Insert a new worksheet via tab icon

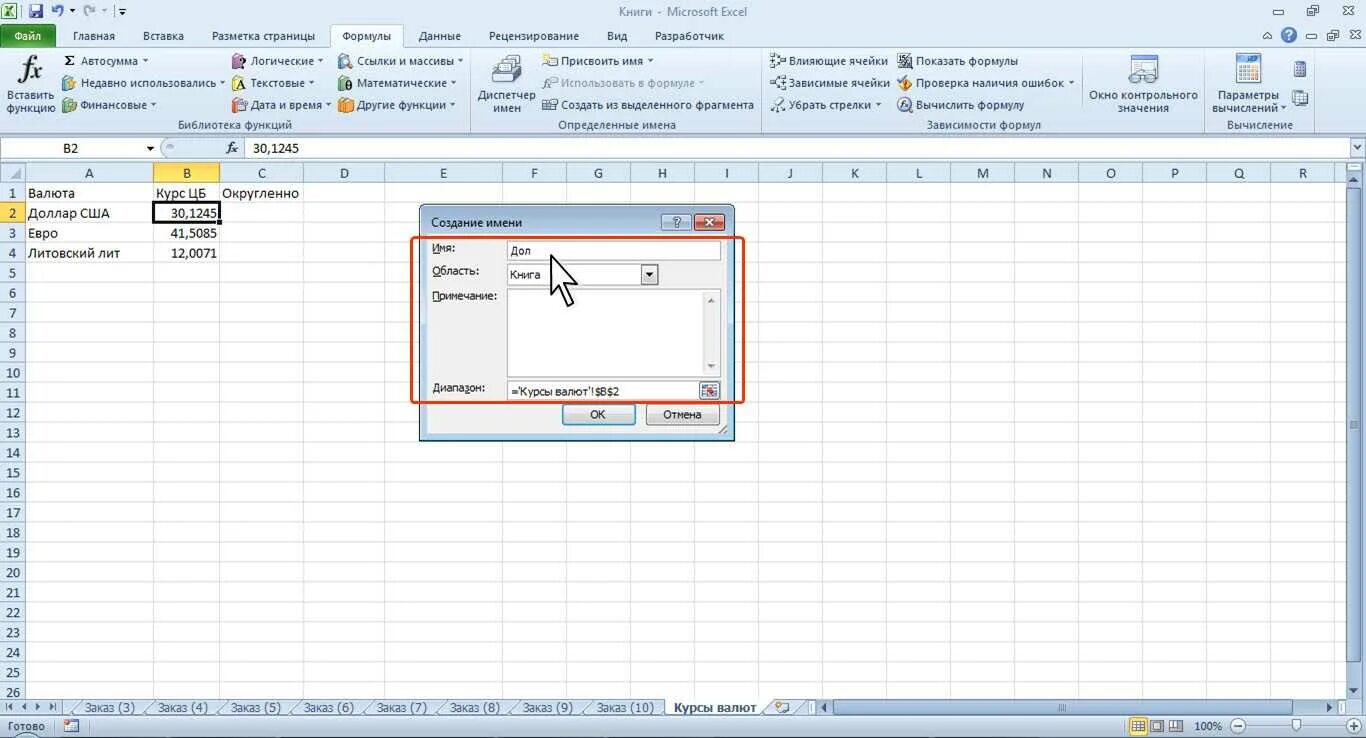coord(782,707)
